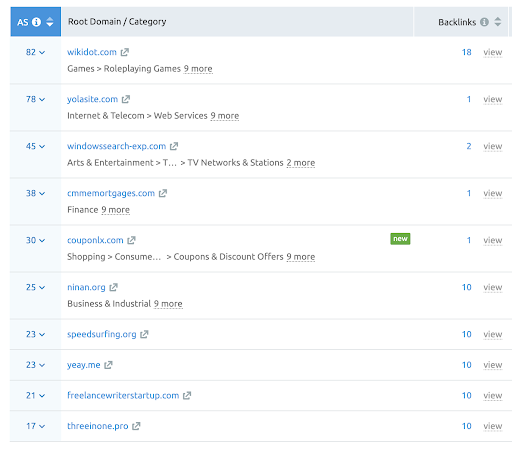
Task: Click the 1 backlinks count for yolasite.com
Action: (x=469, y=99)
